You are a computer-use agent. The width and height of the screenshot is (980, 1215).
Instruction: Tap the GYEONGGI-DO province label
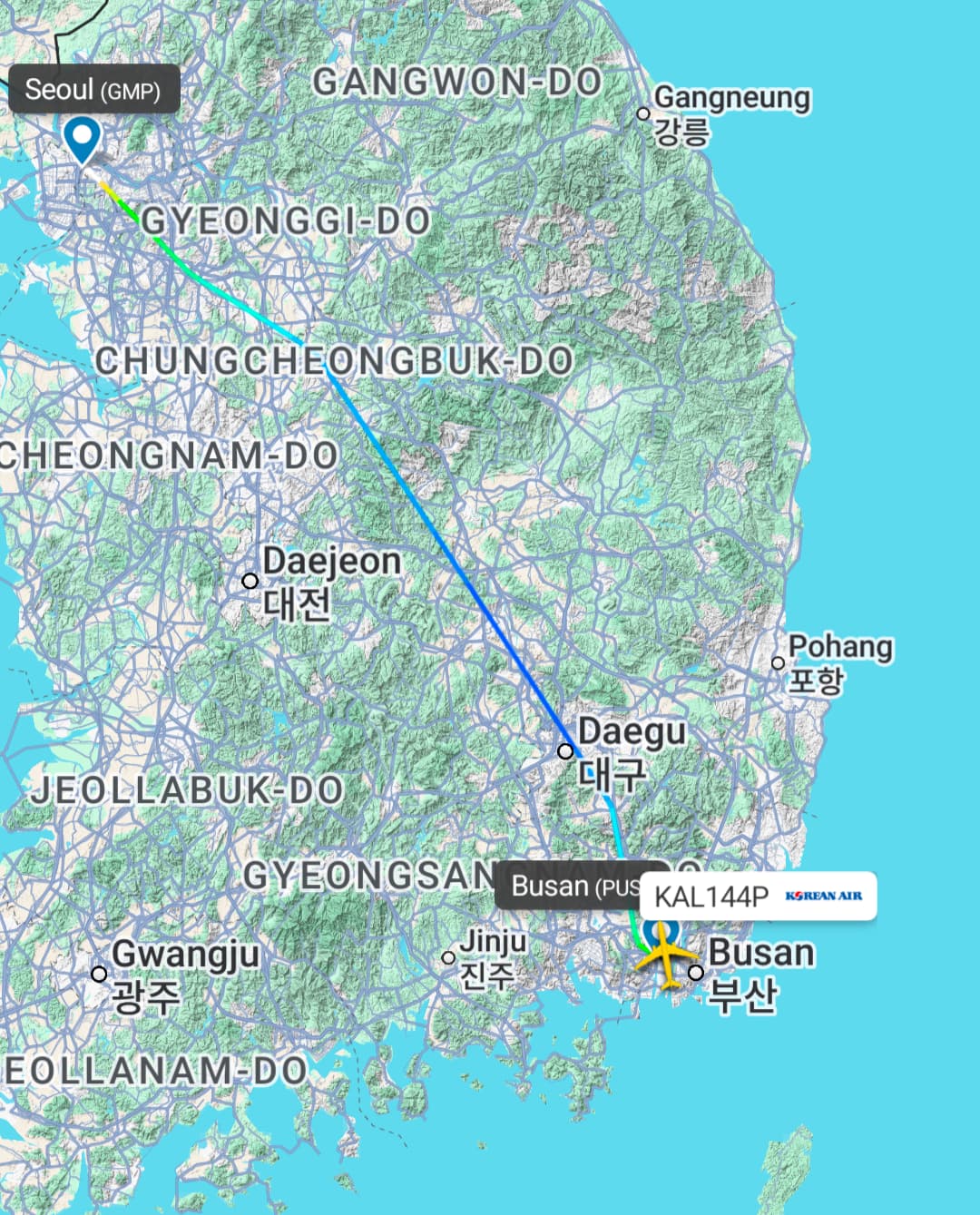click(286, 220)
